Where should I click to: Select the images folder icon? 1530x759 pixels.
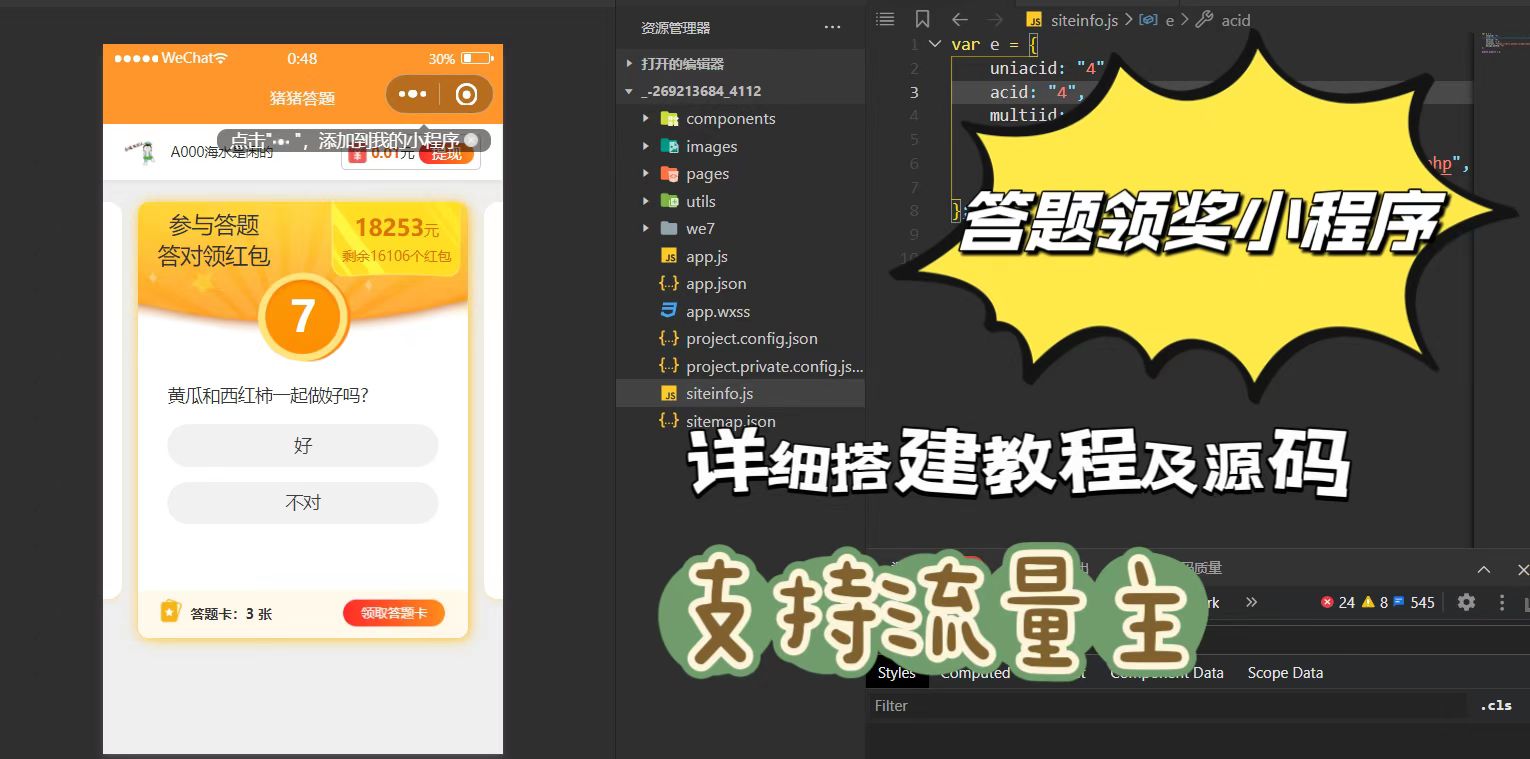tap(669, 146)
